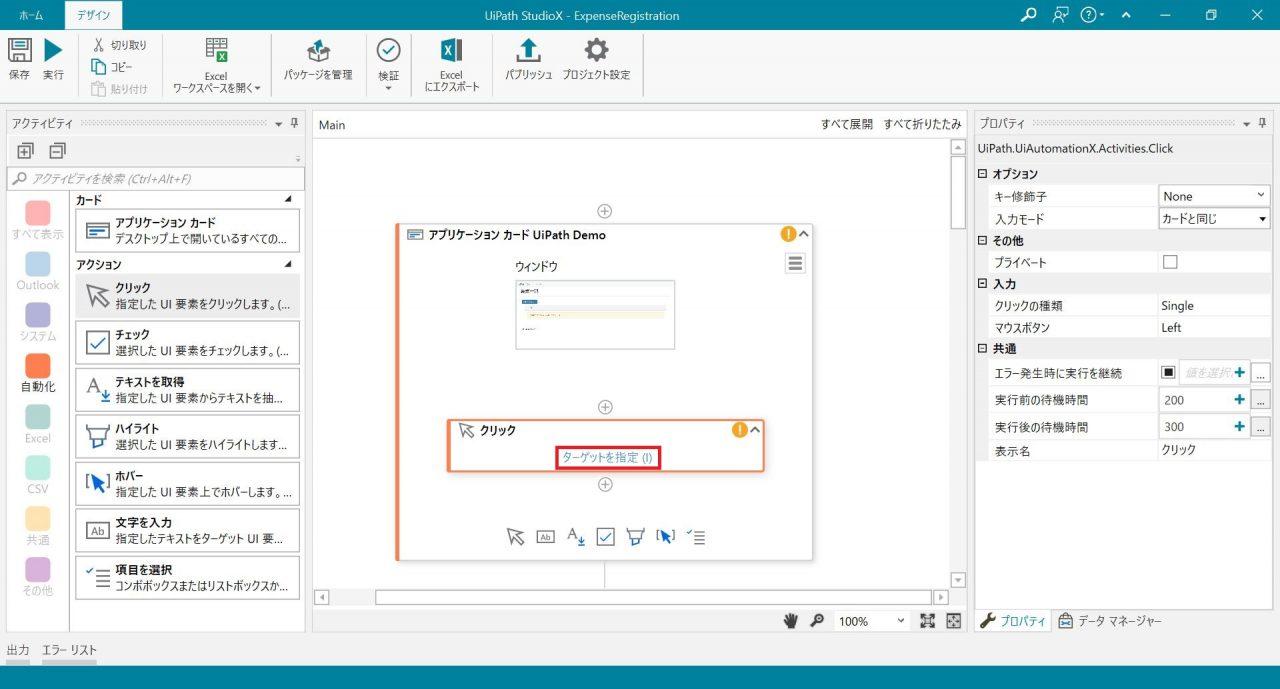Select the CSV category in sidebar
1280x689 pixels.
click(37, 475)
